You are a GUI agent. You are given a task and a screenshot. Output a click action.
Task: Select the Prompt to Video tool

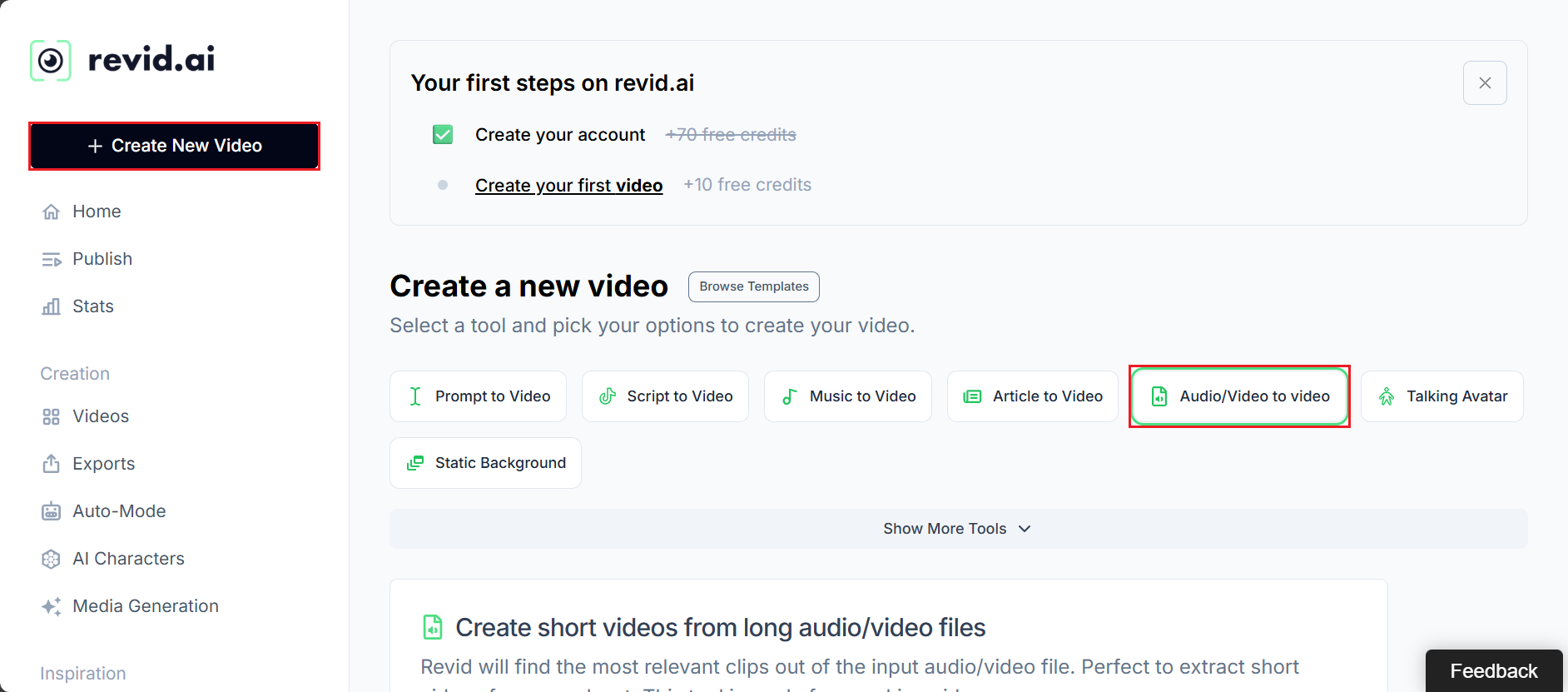[478, 396]
